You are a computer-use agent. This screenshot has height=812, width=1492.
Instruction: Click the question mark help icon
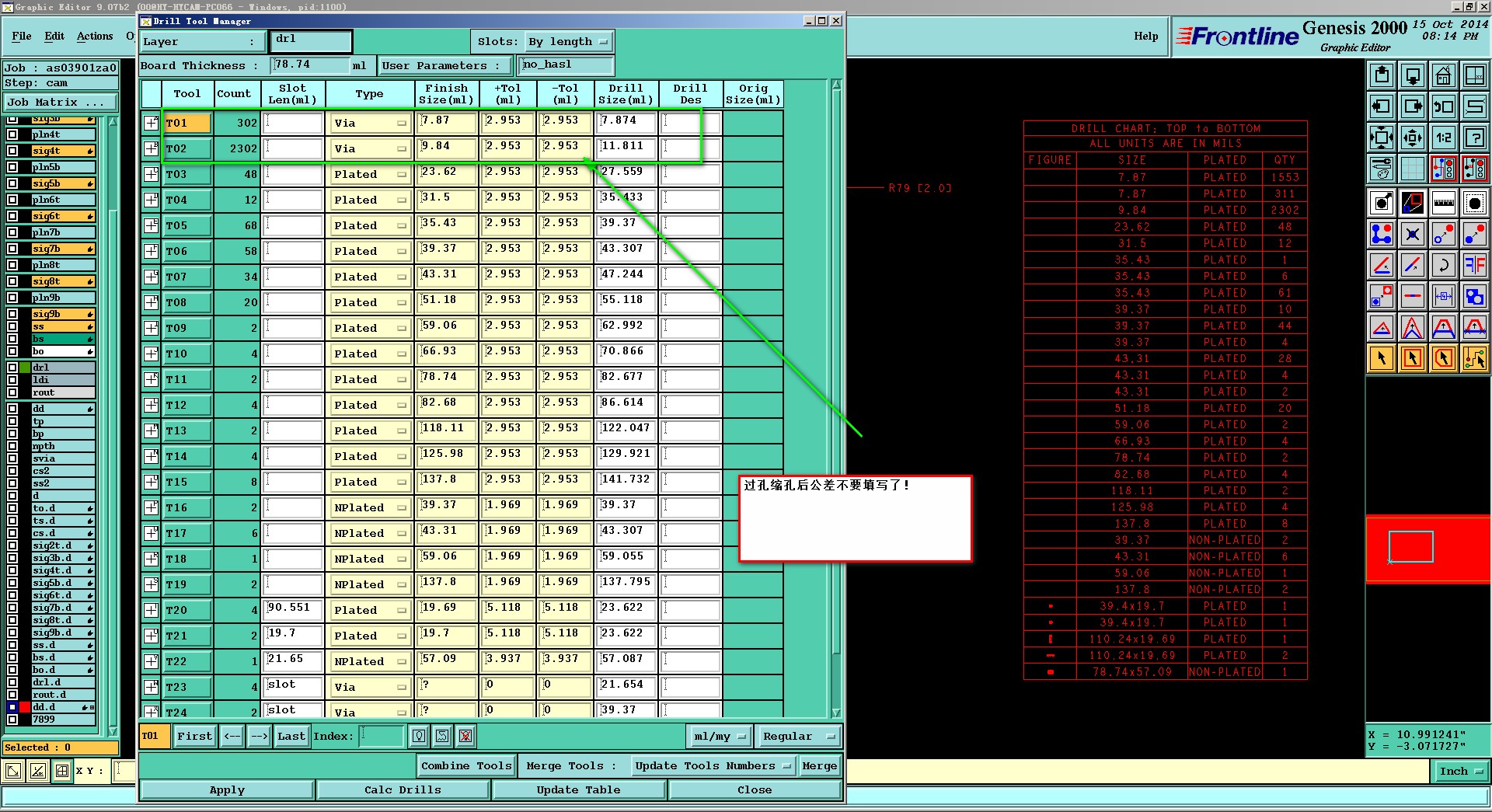pyautogui.click(x=1474, y=138)
